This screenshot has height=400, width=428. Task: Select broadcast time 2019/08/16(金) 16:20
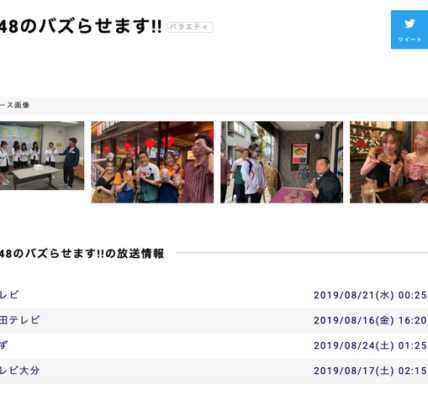[x=370, y=320]
